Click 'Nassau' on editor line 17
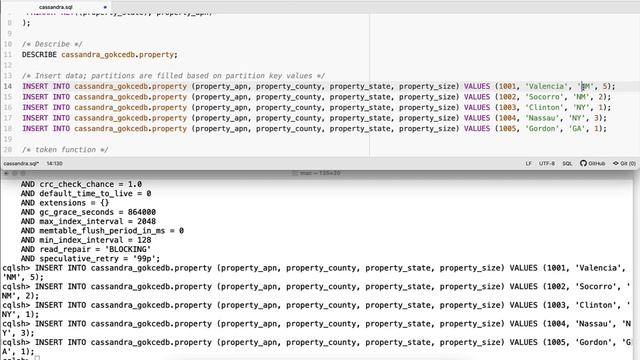Viewport: 640px width, 360px height. tap(542, 118)
